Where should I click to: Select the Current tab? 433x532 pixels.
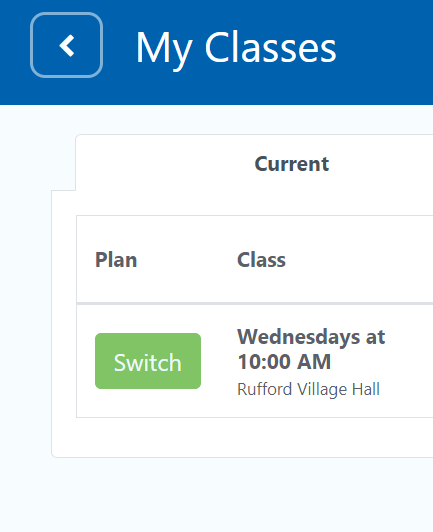pyautogui.click(x=291, y=164)
